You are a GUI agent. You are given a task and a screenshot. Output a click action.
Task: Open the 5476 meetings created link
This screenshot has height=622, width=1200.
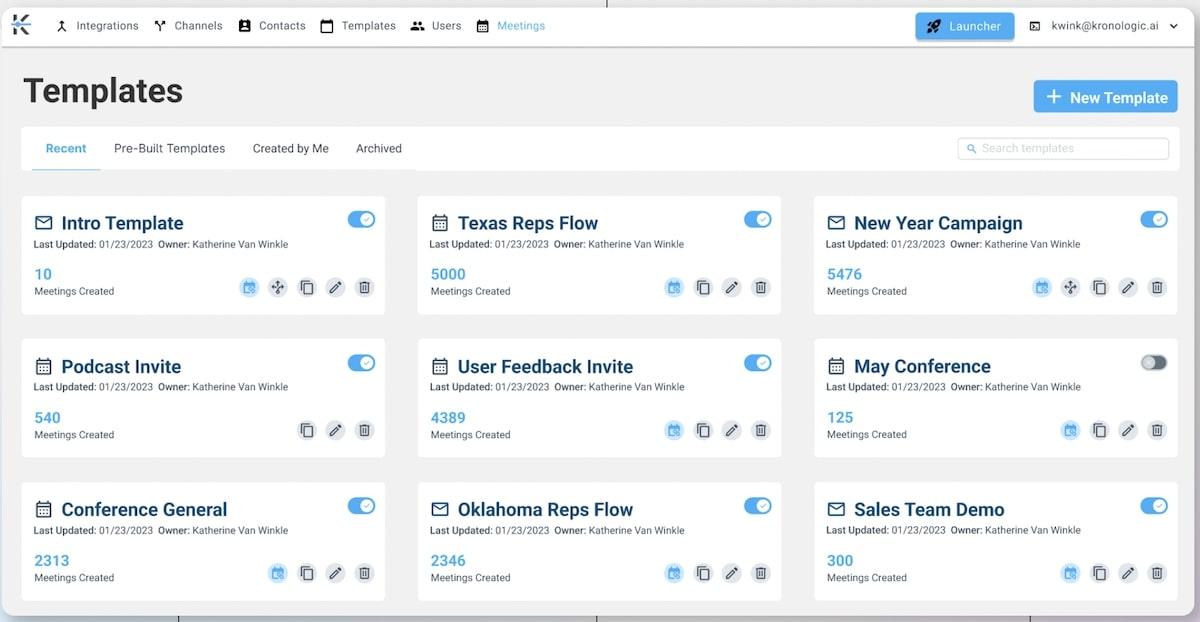coord(844,274)
